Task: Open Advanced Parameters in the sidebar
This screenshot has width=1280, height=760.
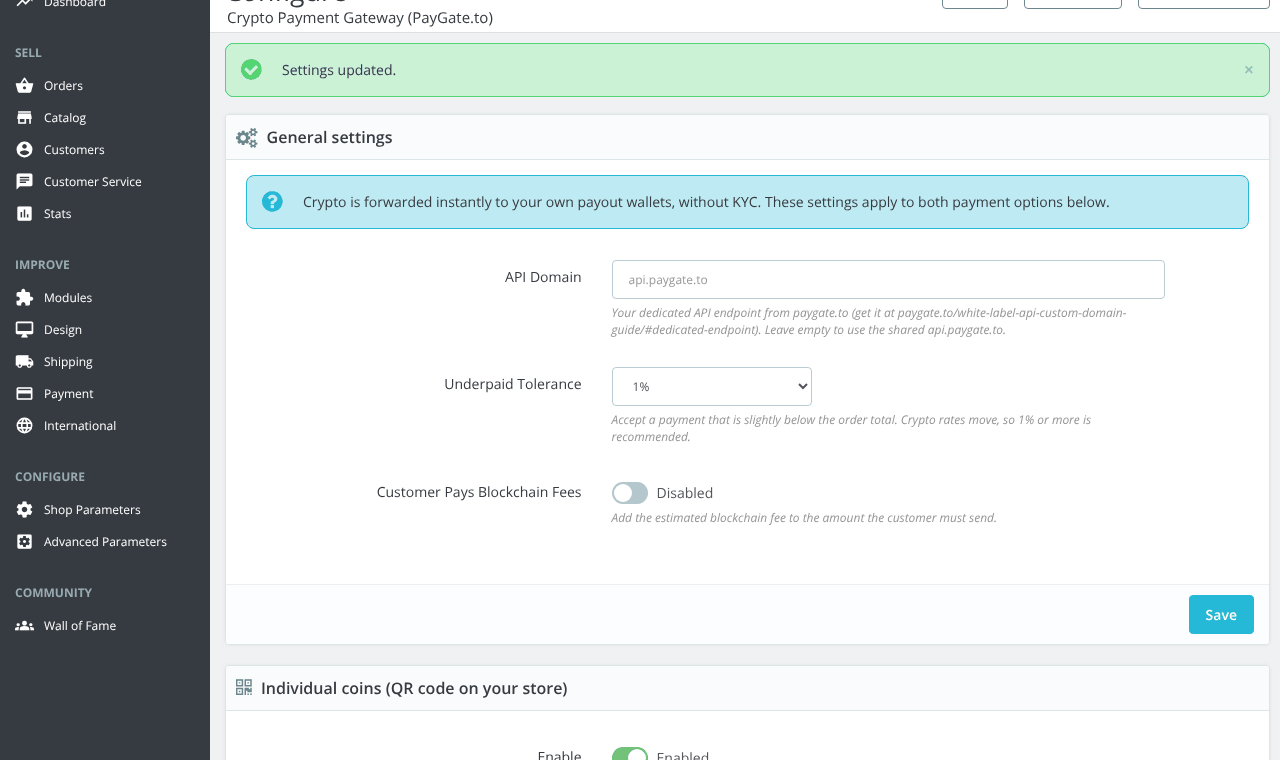Action: [105, 542]
